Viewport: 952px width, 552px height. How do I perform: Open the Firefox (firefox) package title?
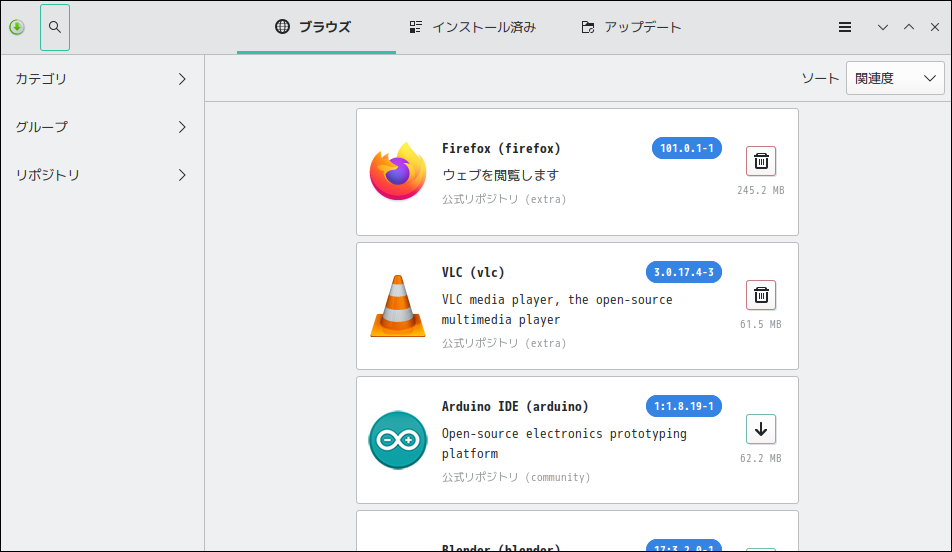coord(501,149)
